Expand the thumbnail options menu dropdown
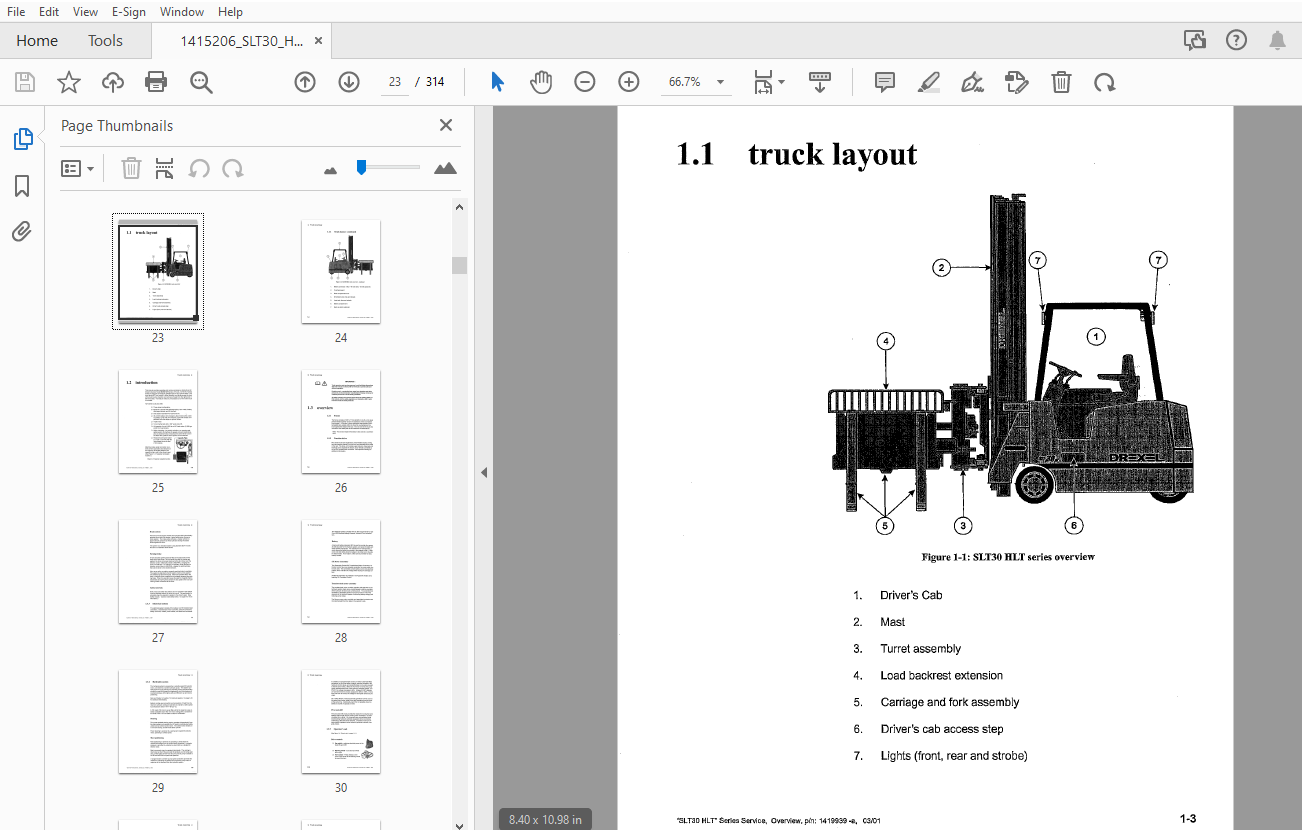The width and height of the screenshot is (1302, 830). click(78, 168)
